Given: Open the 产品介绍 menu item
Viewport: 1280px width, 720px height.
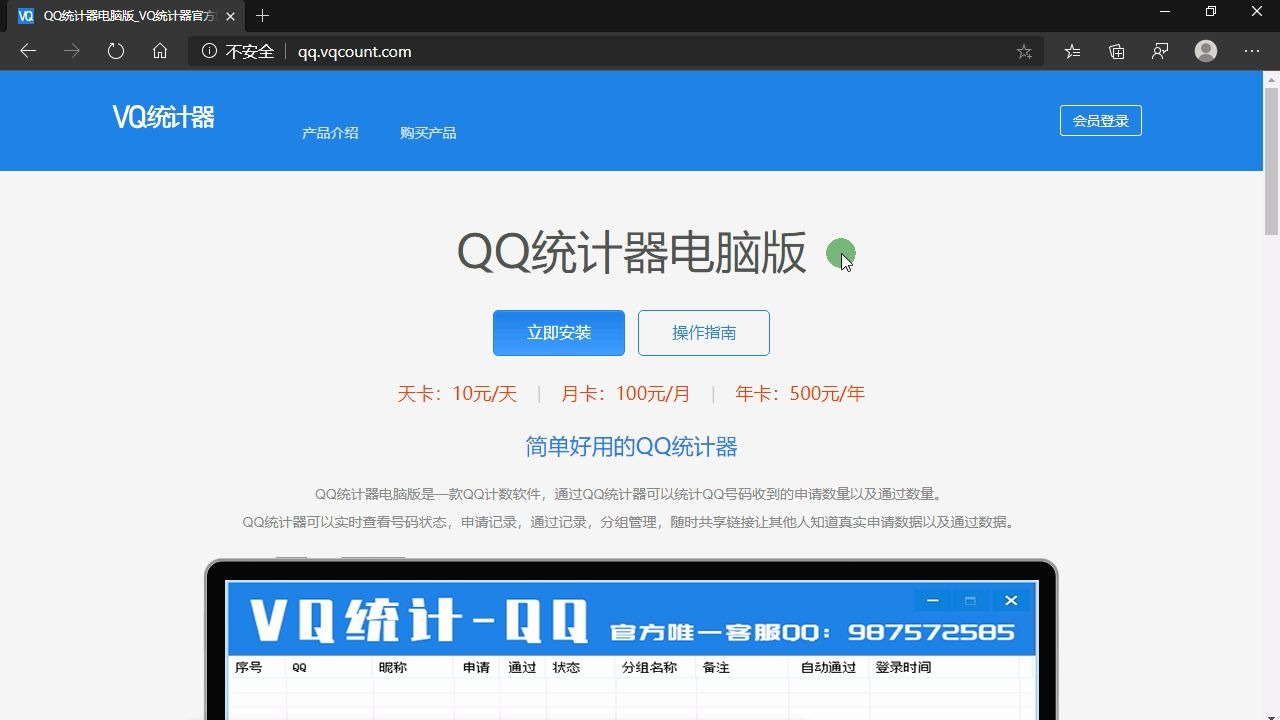Looking at the screenshot, I should [x=330, y=133].
